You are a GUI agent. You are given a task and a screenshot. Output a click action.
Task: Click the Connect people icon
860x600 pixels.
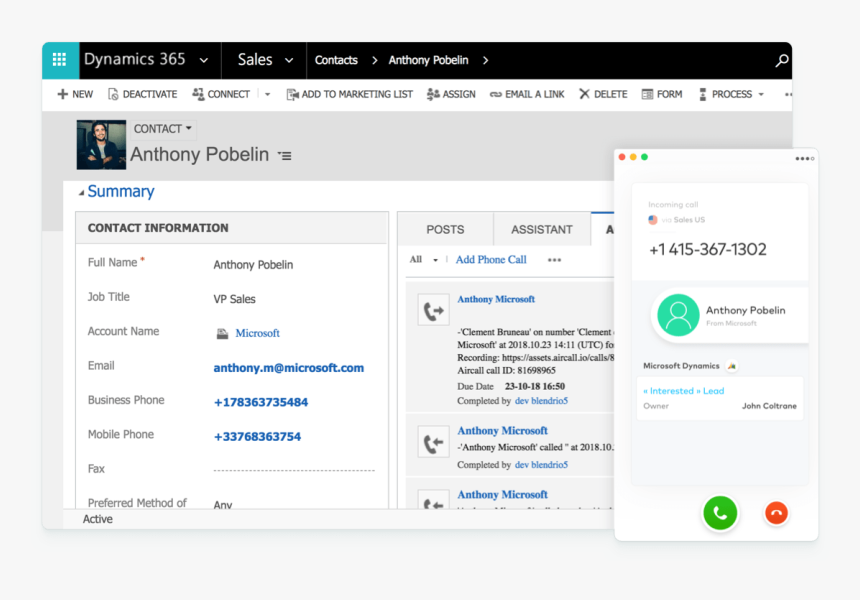coord(198,94)
